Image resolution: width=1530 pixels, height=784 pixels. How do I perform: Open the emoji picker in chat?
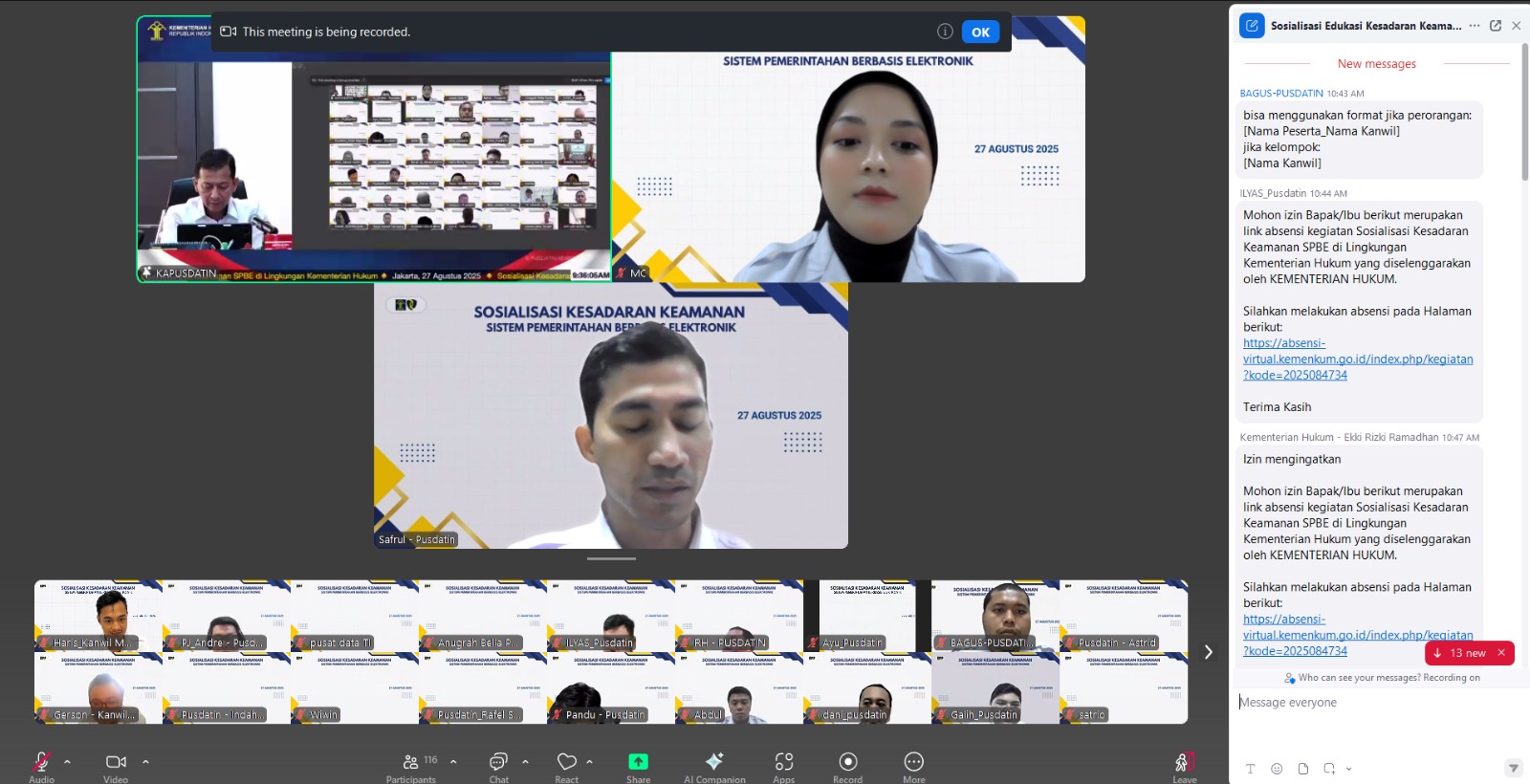pos(1277,769)
